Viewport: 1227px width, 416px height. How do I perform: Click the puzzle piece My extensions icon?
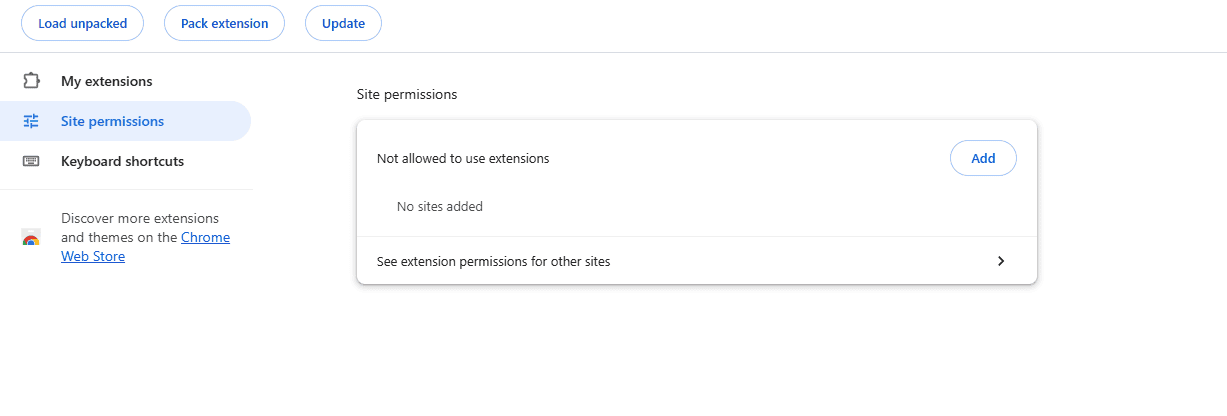tap(31, 81)
